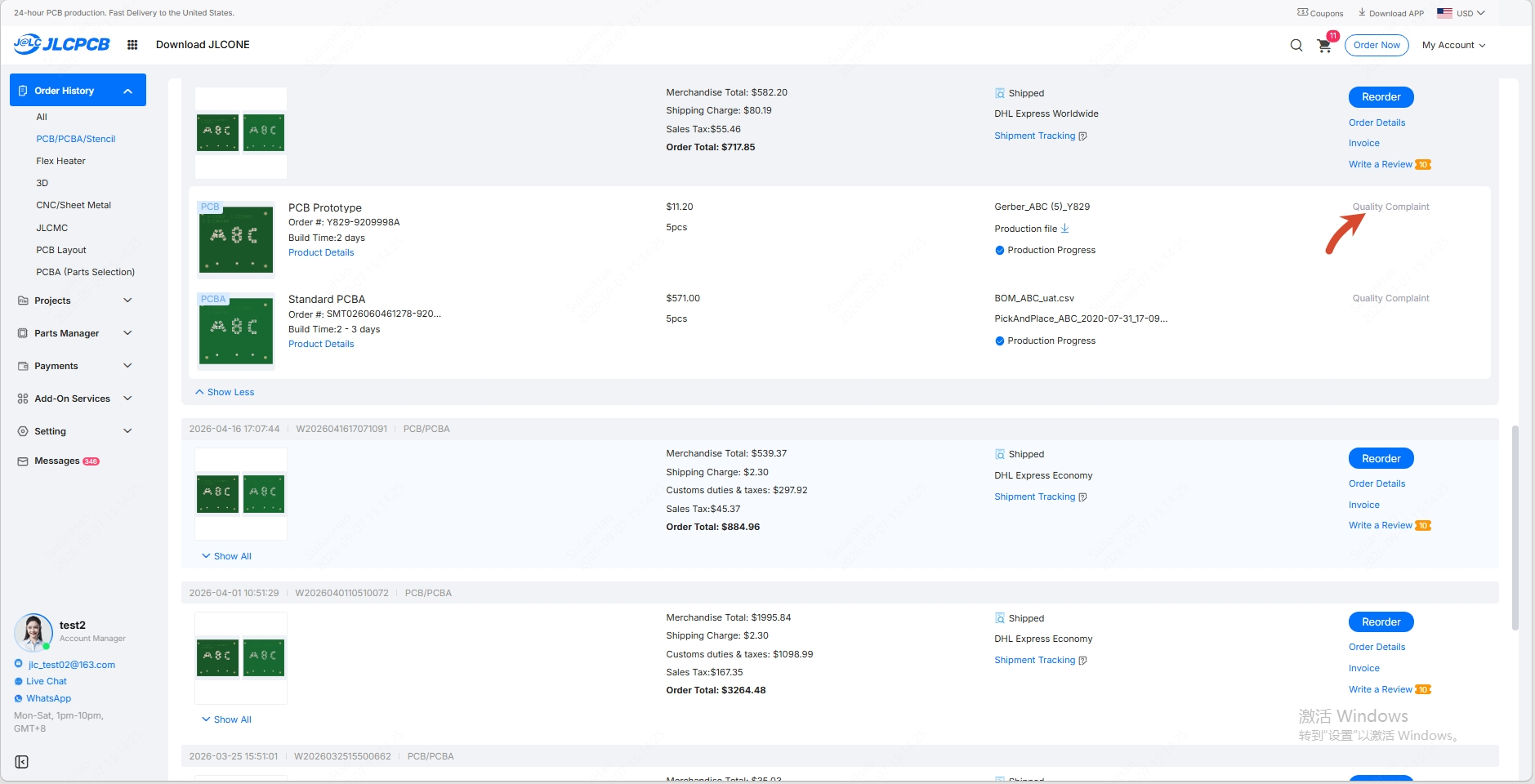Select the Flex Heater filter
Viewport: 1535px width, 784px height.
(x=60, y=161)
